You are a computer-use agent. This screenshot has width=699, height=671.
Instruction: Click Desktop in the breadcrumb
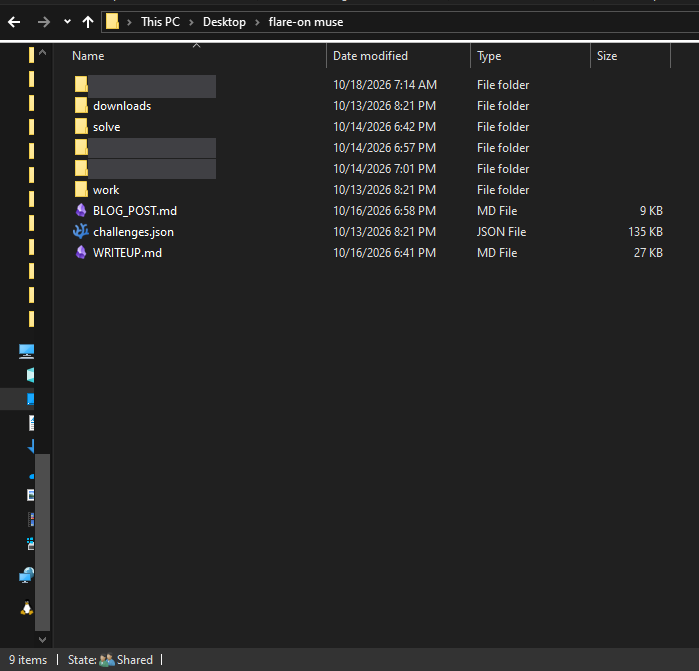point(224,22)
